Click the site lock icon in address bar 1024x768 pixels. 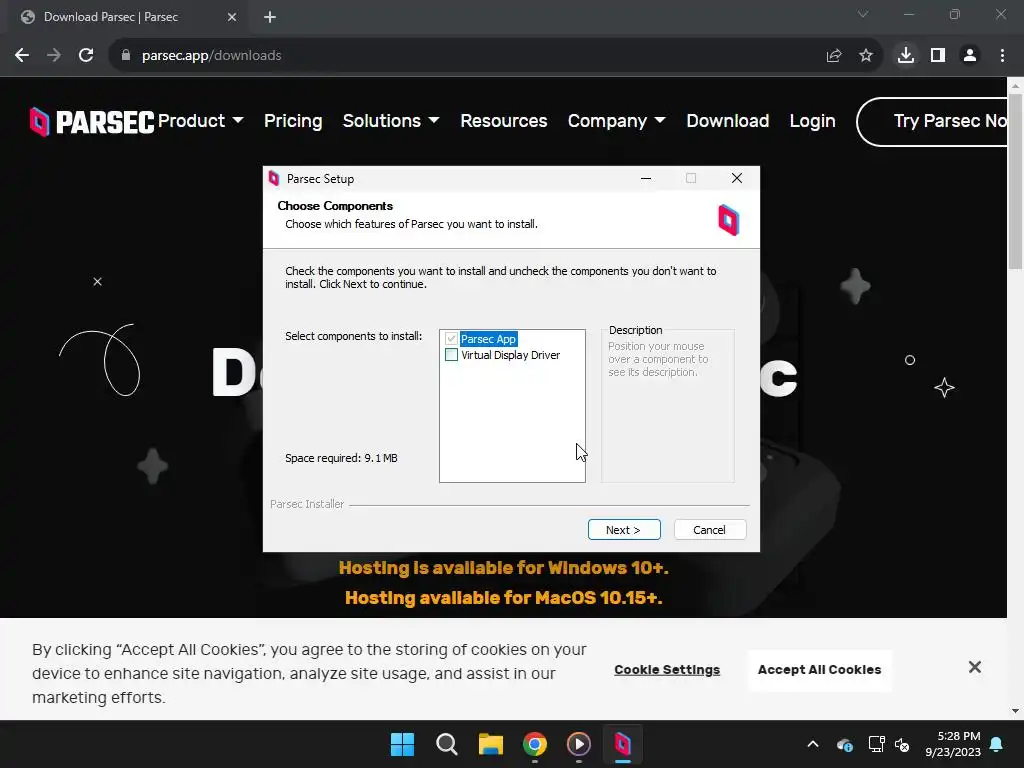(x=126, y=56)
